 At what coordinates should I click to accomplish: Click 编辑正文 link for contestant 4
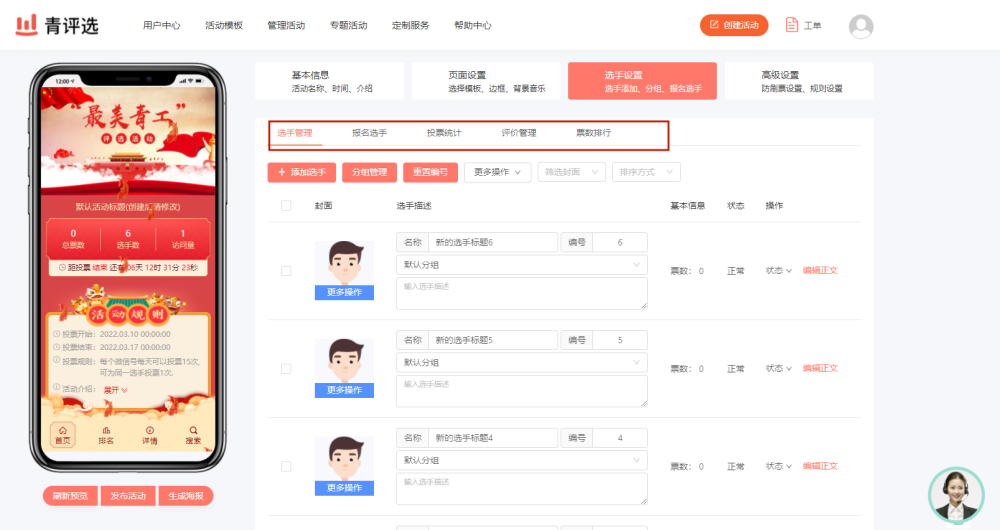[820, 466]
